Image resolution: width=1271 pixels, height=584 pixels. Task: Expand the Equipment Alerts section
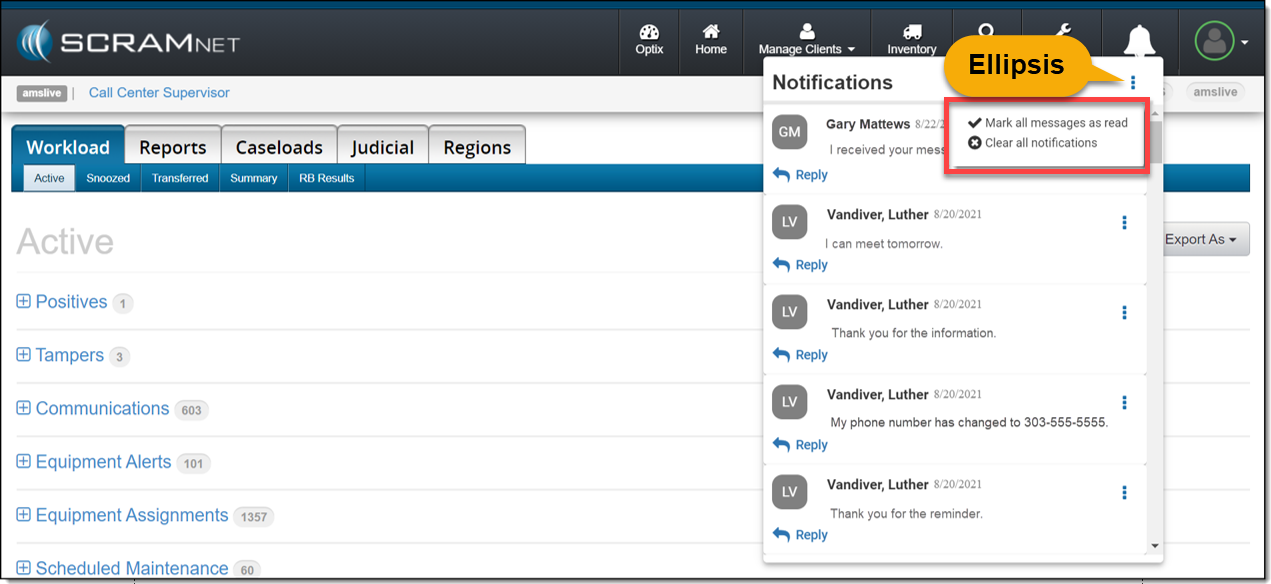[x=24, y=462]
